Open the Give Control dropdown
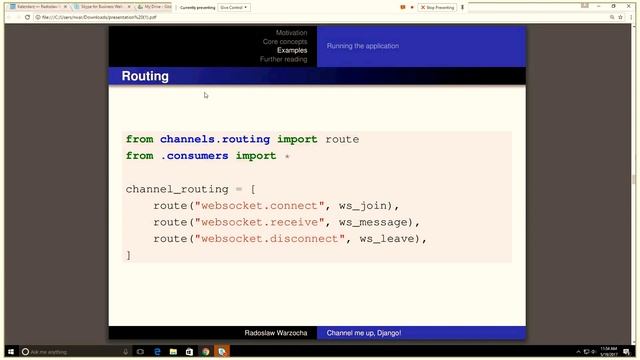Screen dimensions: 640x360 [234, 7]
